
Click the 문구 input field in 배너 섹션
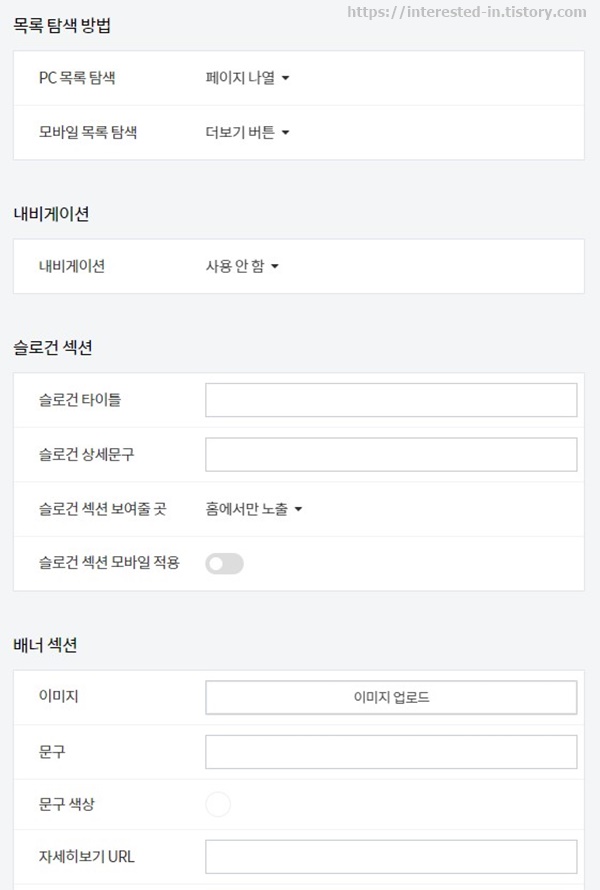(390, 750)
